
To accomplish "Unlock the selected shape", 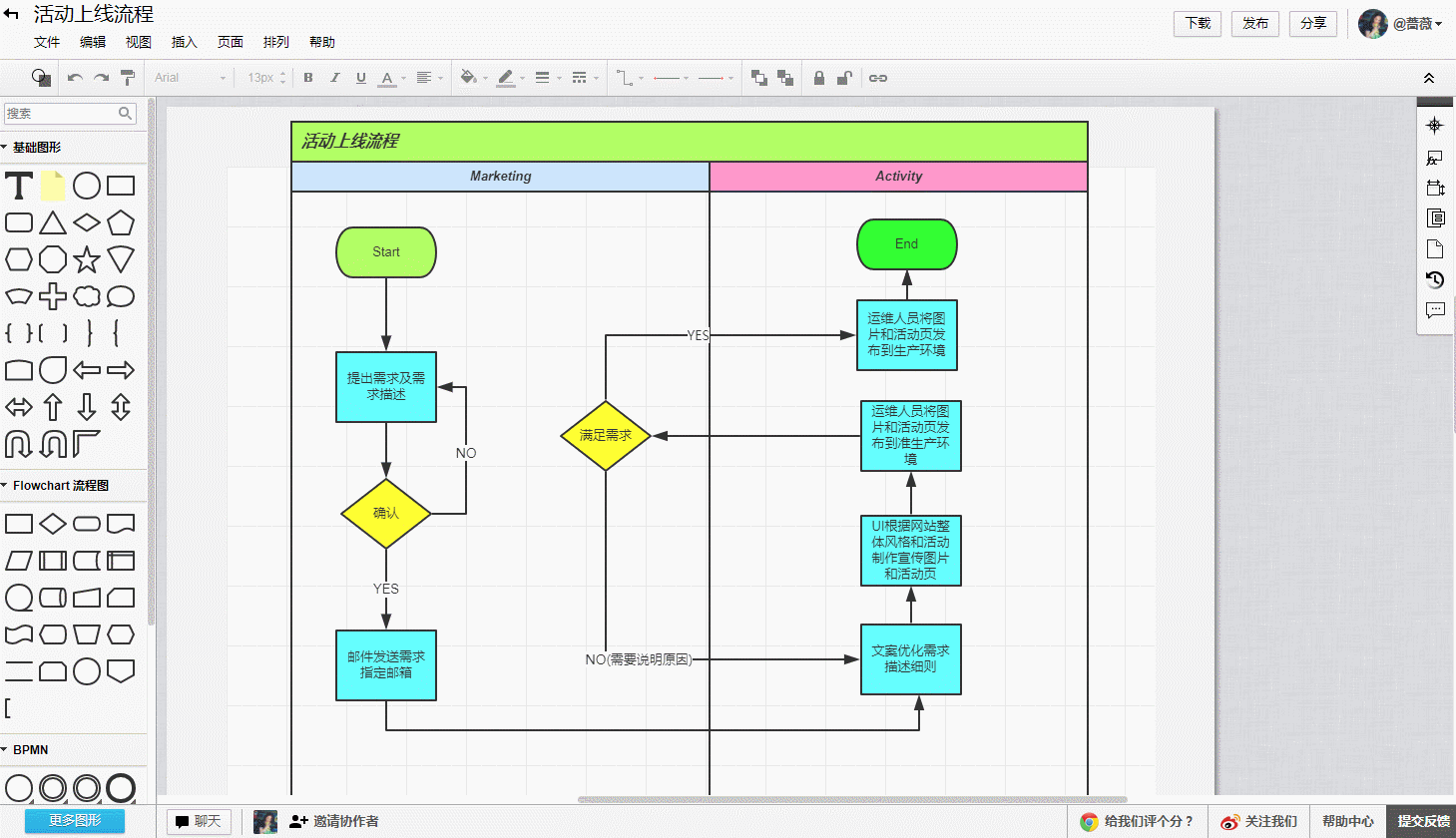I will 844,78.
